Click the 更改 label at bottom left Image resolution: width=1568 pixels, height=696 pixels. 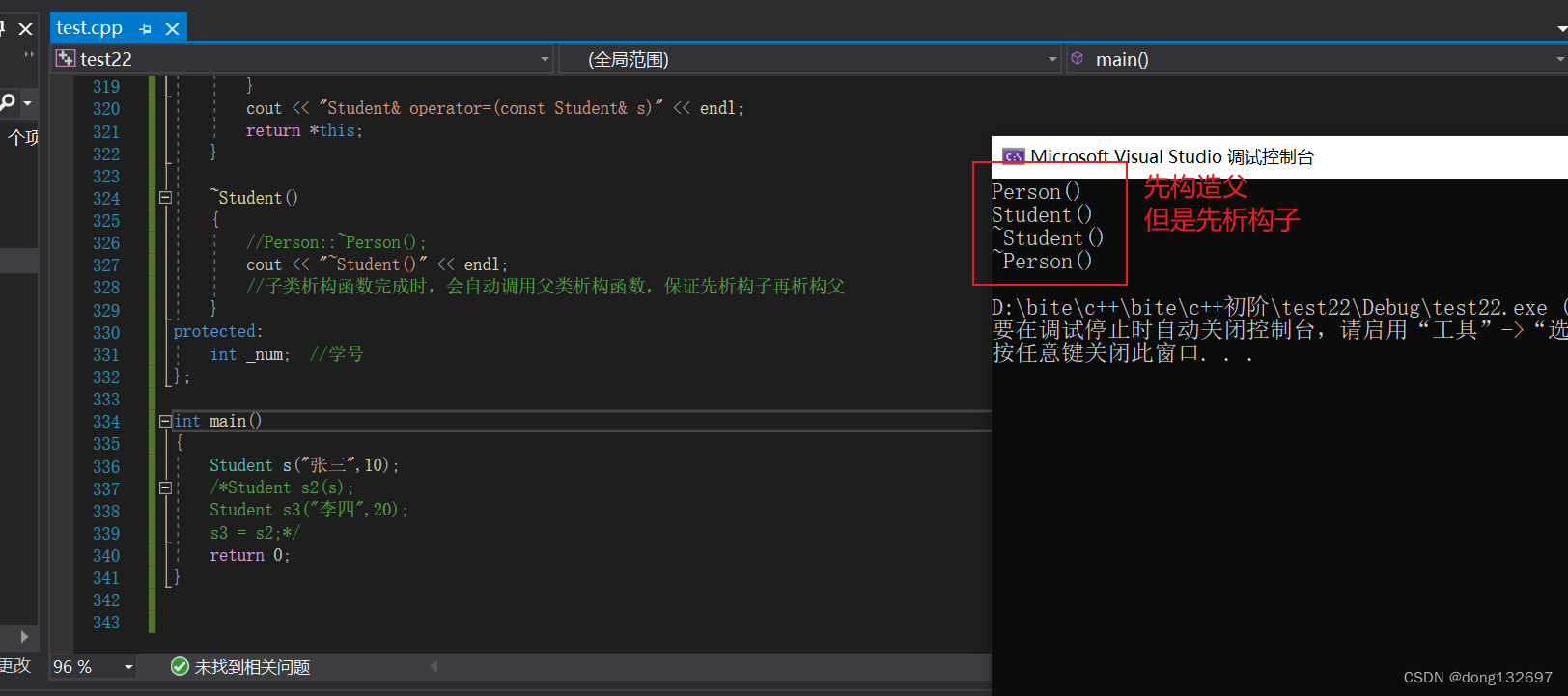click(x=15, y=665)
